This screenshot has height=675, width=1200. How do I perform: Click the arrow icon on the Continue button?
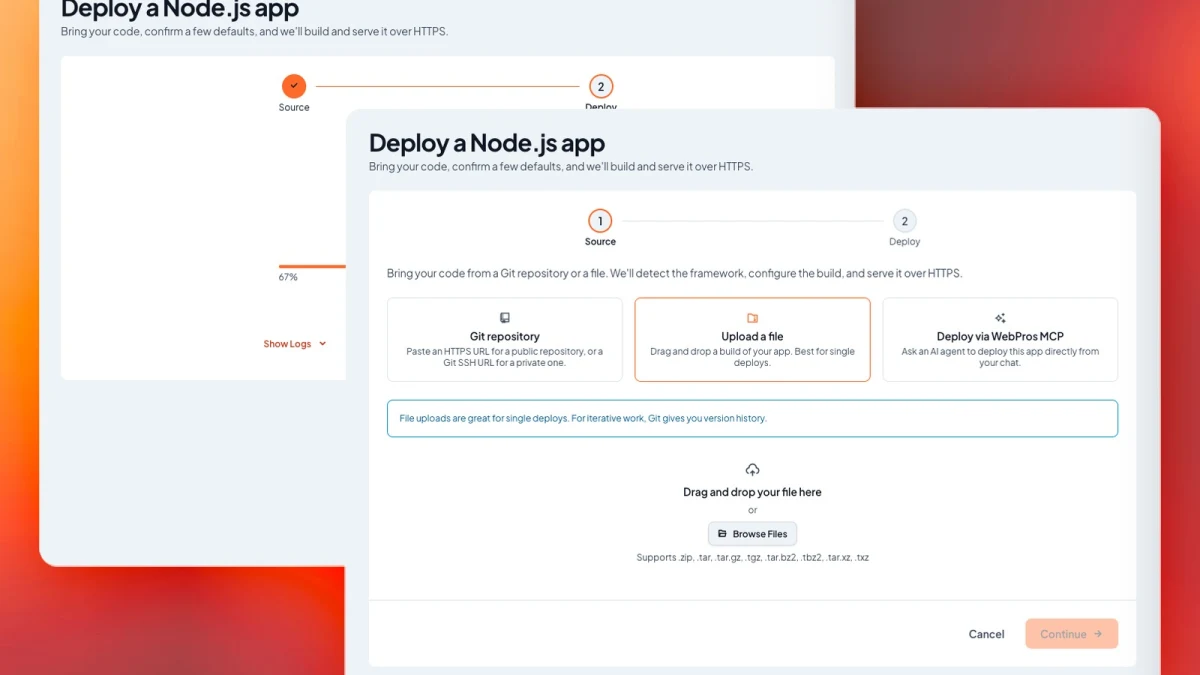pyautogui.click(x=1098, y=634)
